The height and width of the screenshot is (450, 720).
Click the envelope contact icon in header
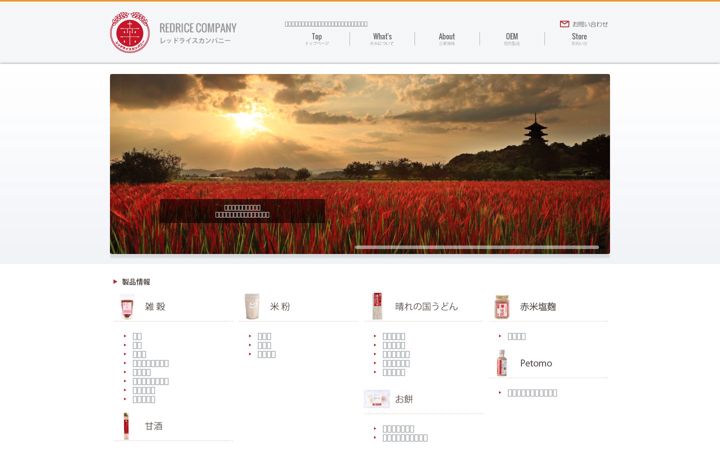[x=564, y=24]
